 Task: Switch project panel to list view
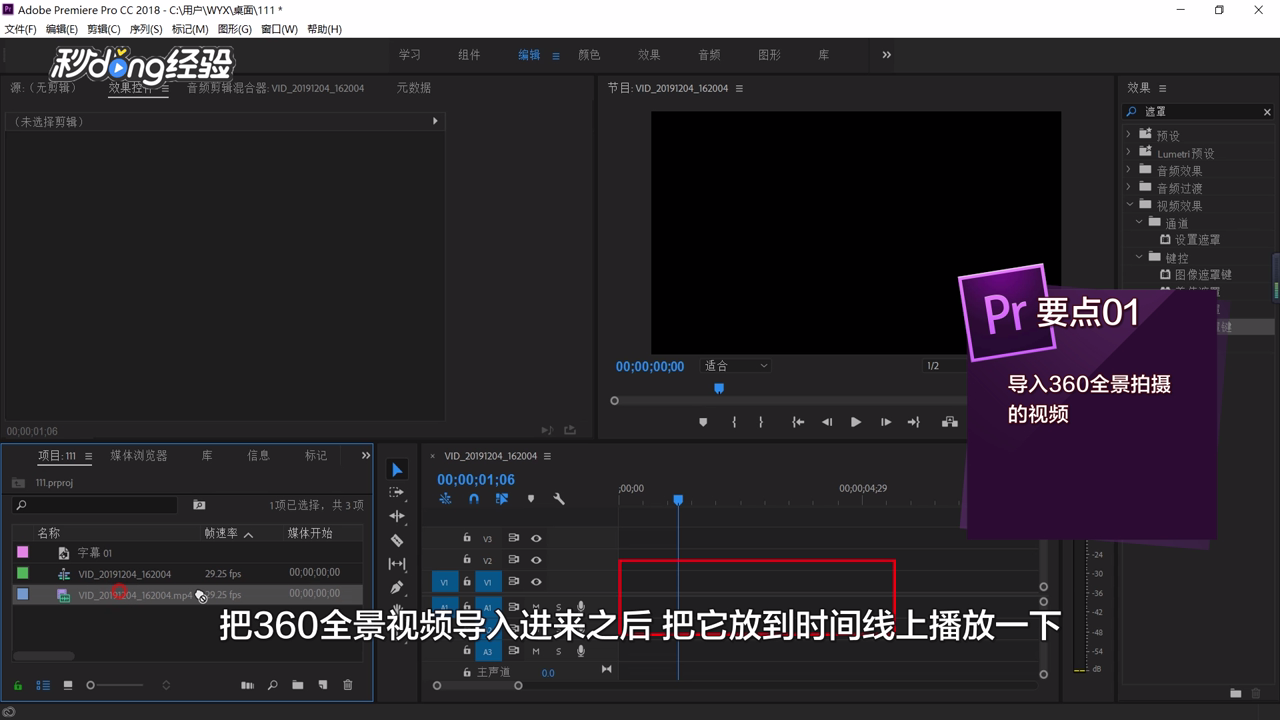pyautogui.click(x=43, y=685)
